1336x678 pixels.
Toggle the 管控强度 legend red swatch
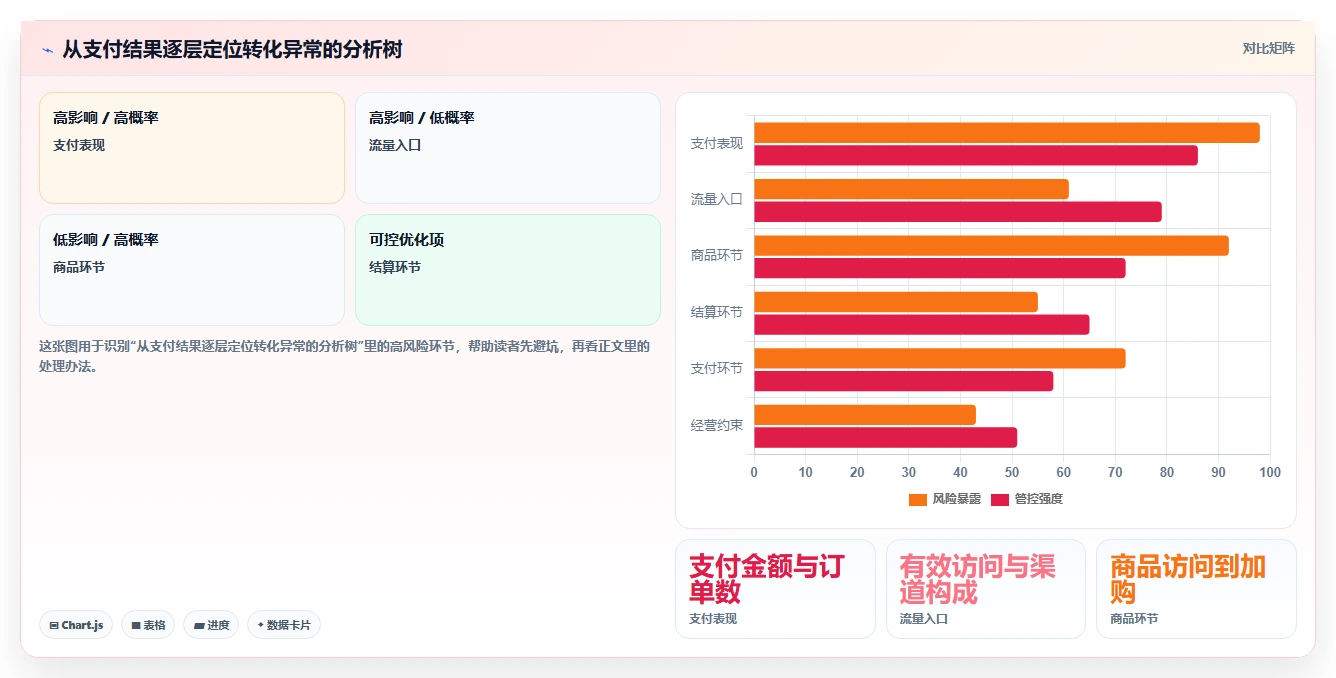1000,499
